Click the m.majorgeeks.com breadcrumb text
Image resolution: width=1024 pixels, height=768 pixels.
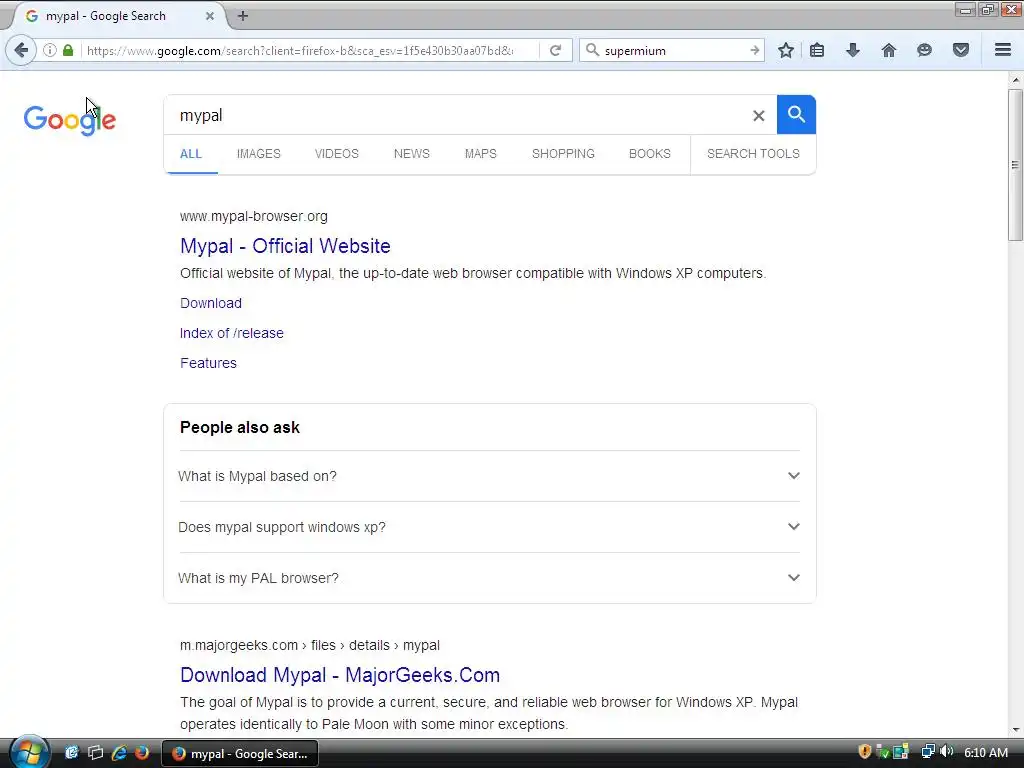coord(310,645)
